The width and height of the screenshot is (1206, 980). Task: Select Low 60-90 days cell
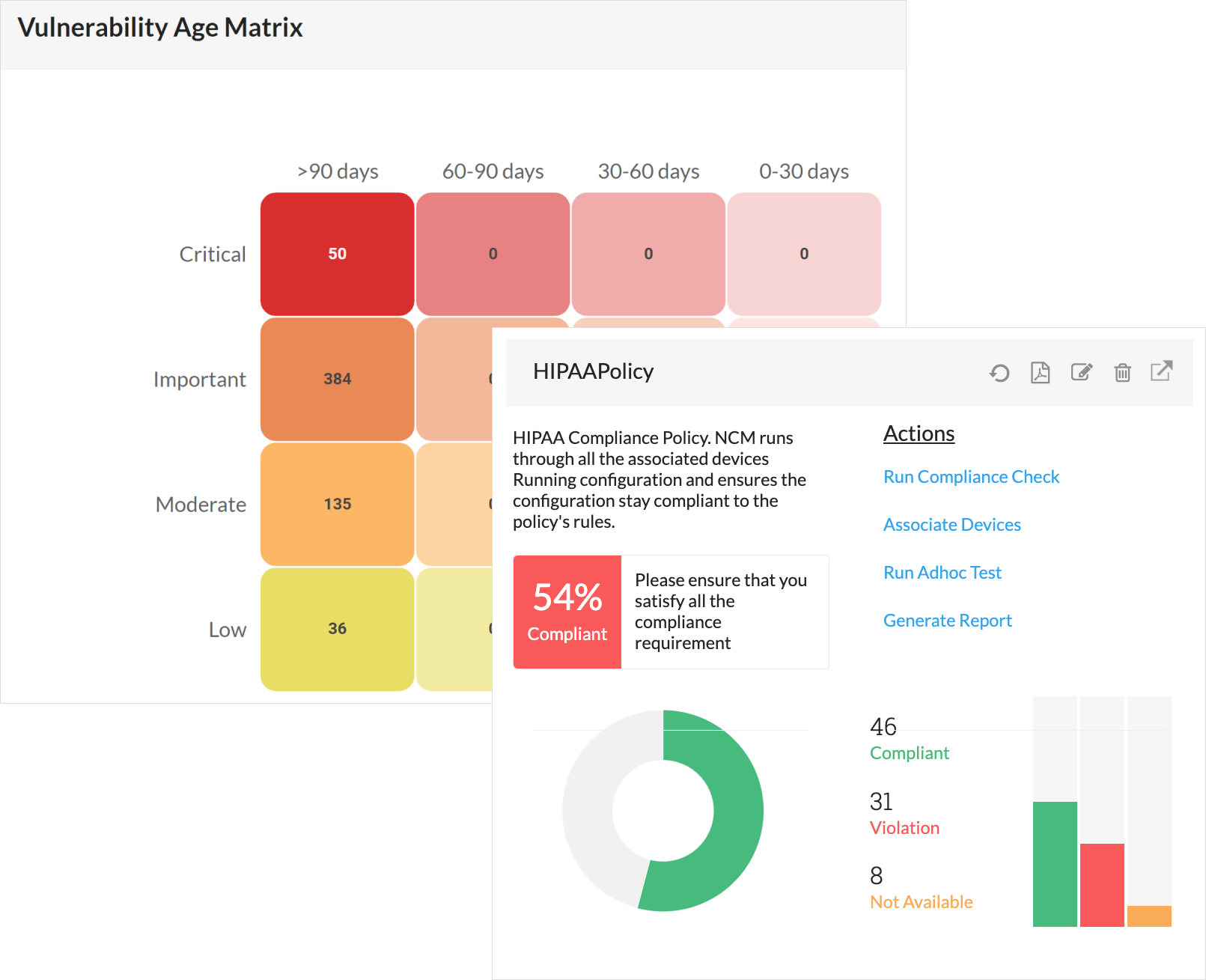point(454,629)
